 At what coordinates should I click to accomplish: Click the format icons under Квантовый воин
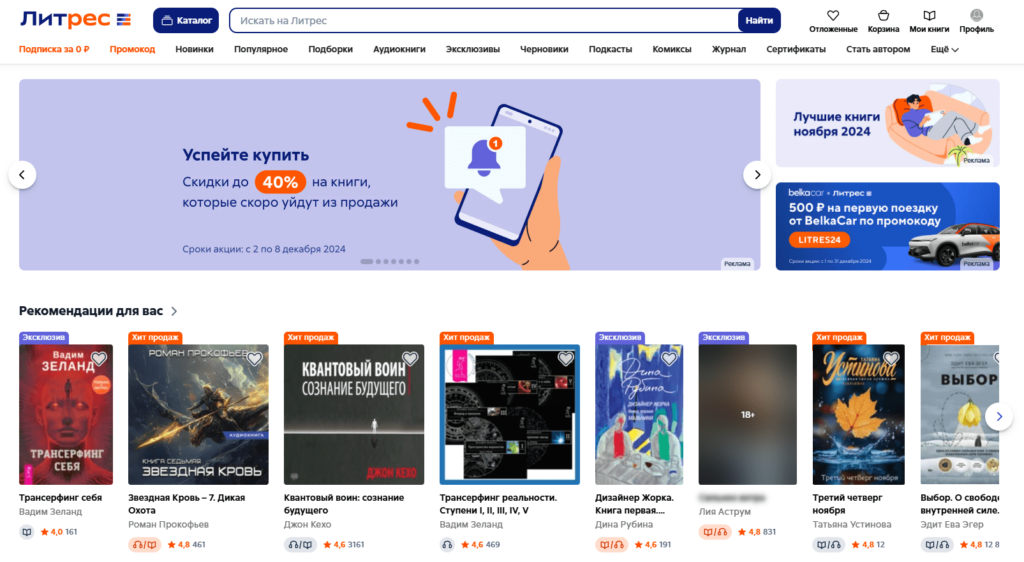[x=300, y=544]
